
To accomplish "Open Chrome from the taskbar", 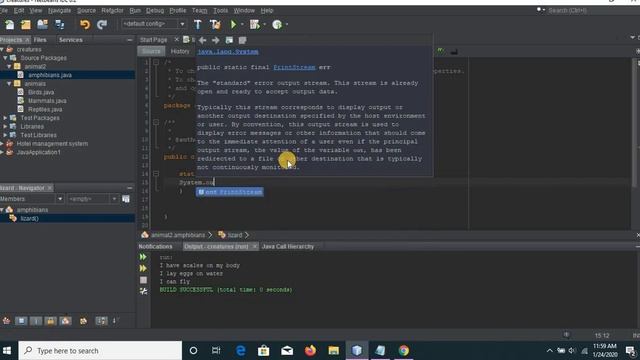I will tap(404, 351).
